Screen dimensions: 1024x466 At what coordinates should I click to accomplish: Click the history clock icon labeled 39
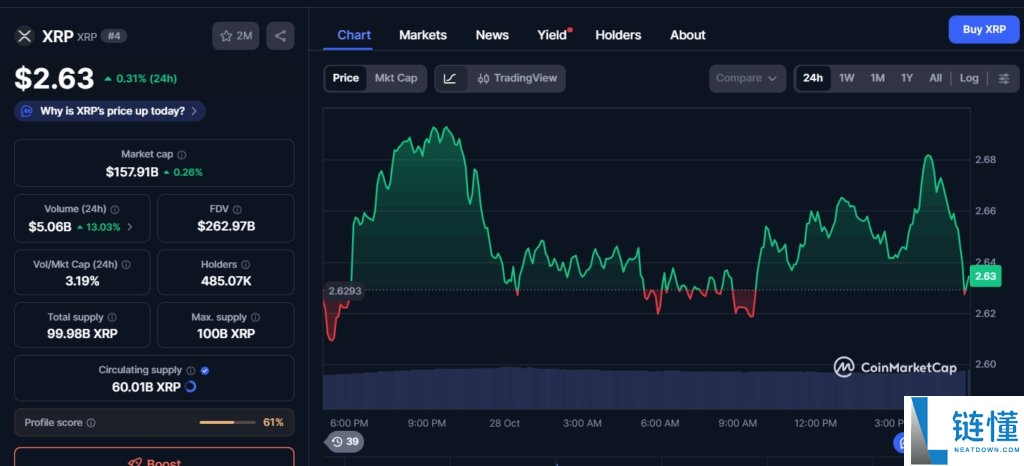pos(345,442)
